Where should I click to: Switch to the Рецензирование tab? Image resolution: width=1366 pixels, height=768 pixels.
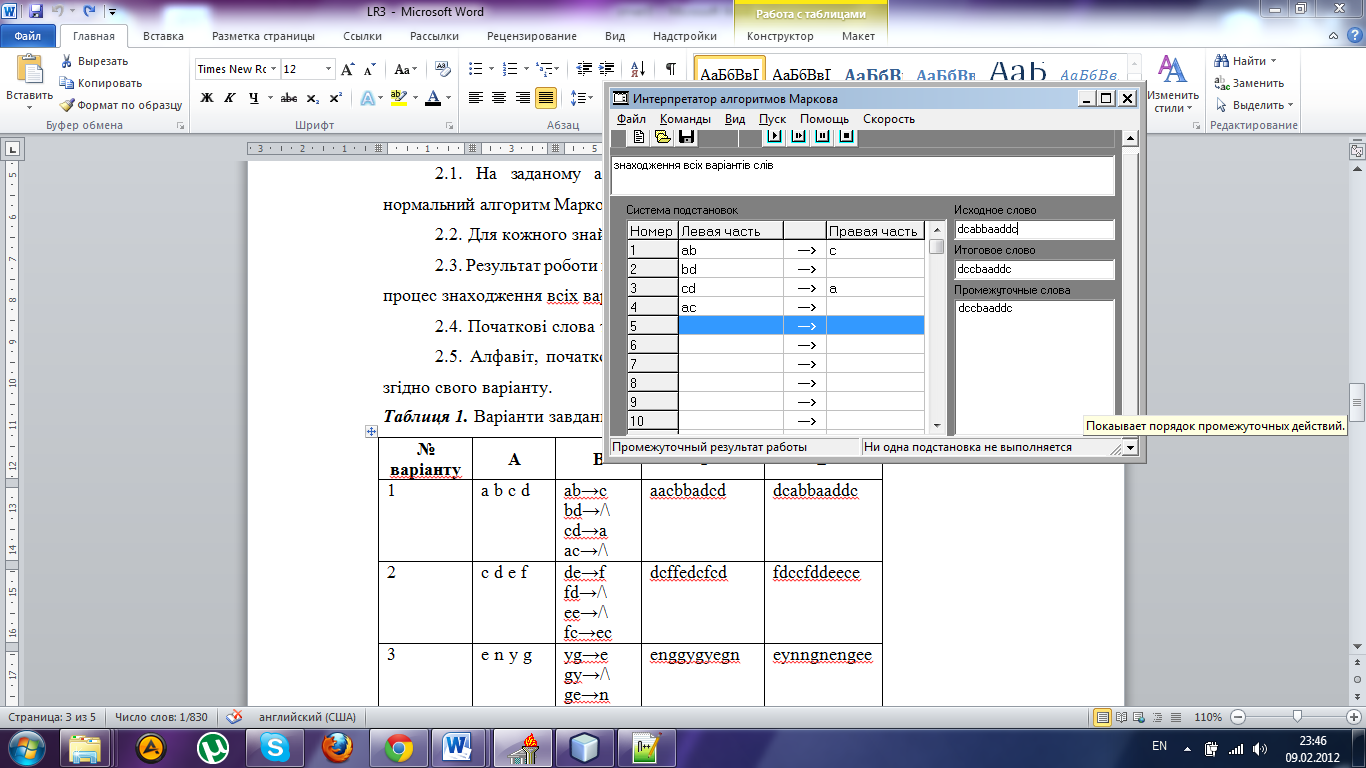(531, 36)
